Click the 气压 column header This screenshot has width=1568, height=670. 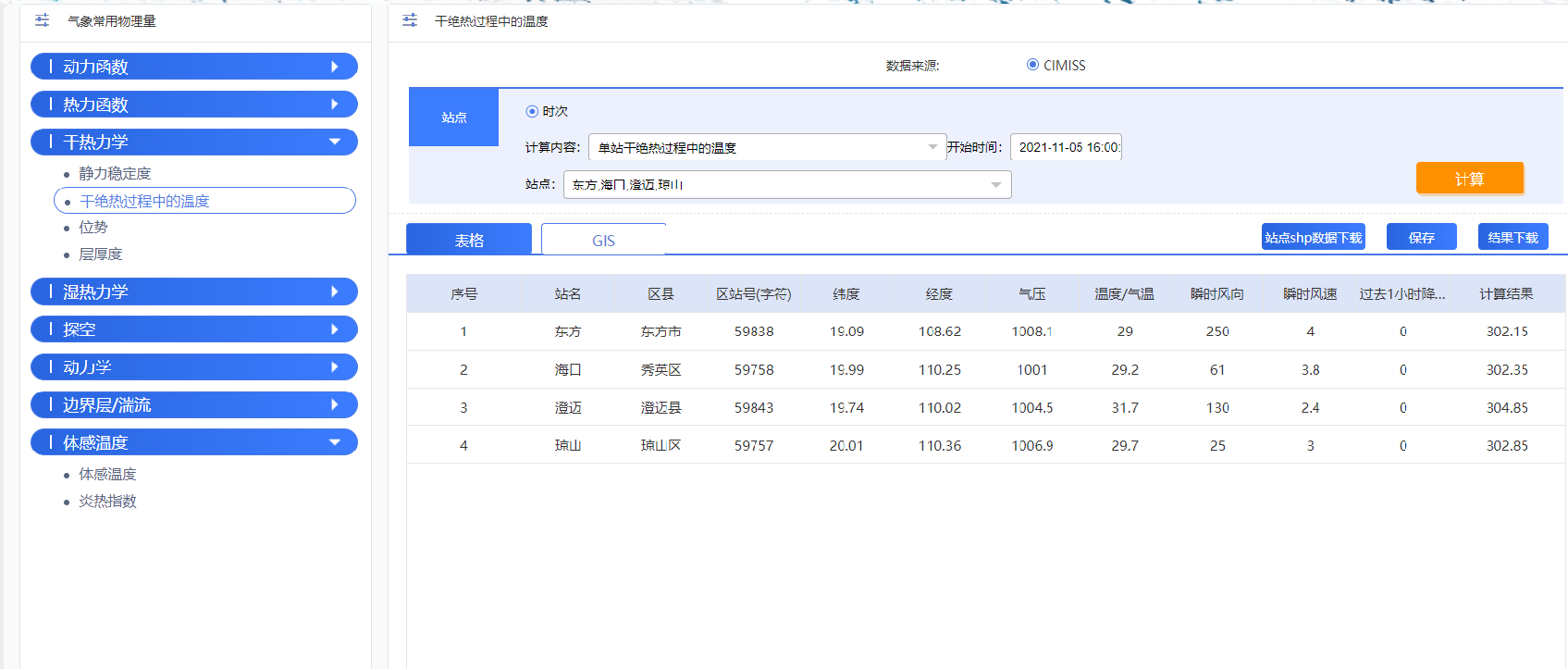coord(1032,293)
